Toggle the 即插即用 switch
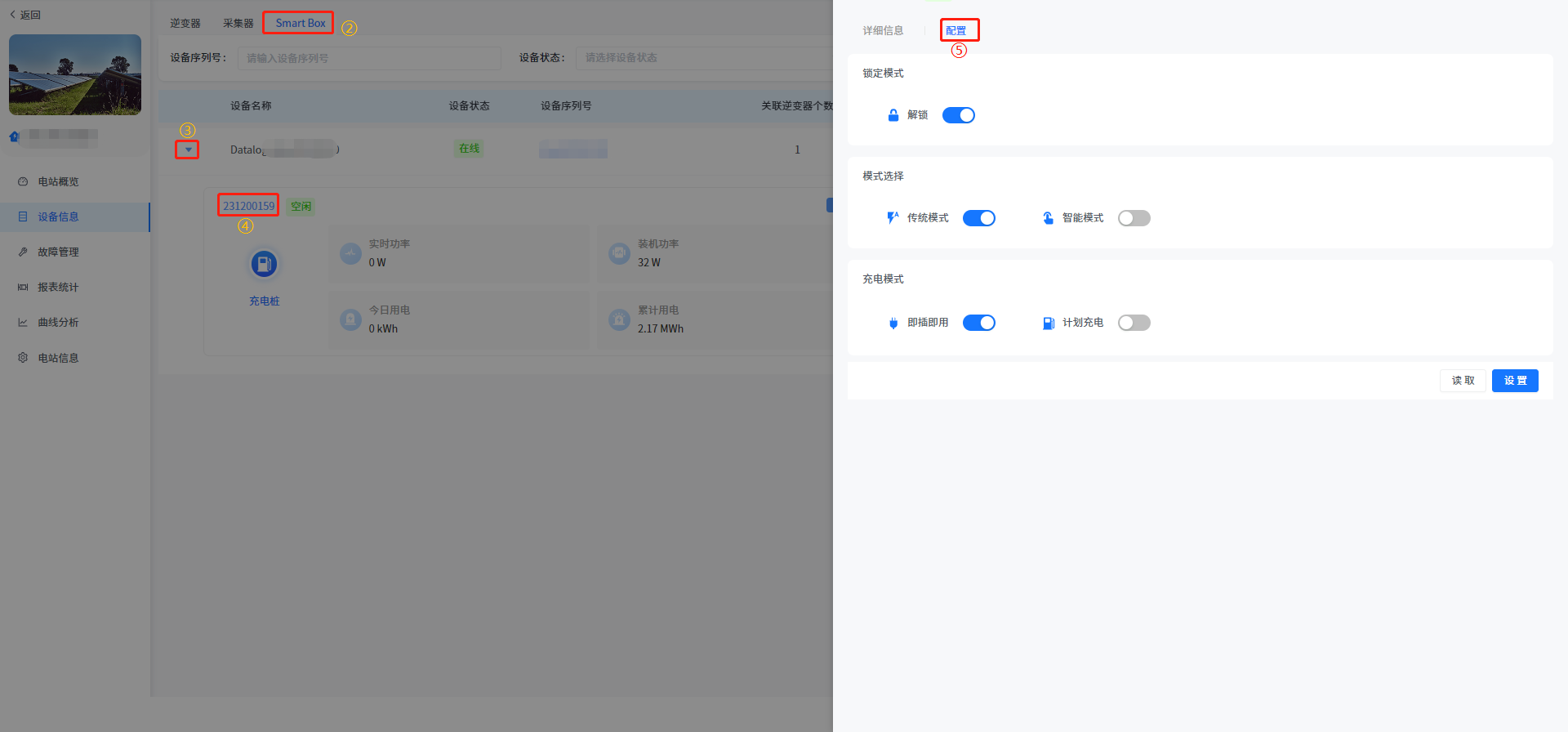This screenshot has height=732, width=1568. click(x=979, y=323)
